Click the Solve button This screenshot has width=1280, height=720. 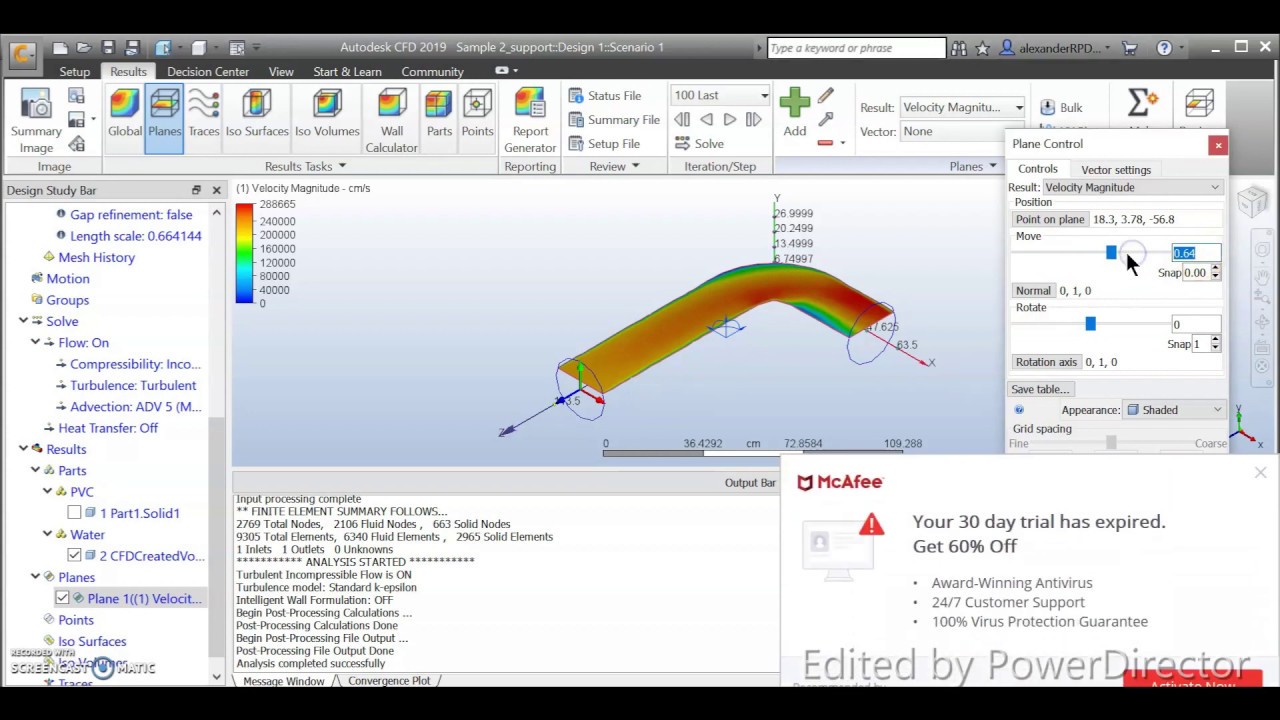(x=699, y=143)
